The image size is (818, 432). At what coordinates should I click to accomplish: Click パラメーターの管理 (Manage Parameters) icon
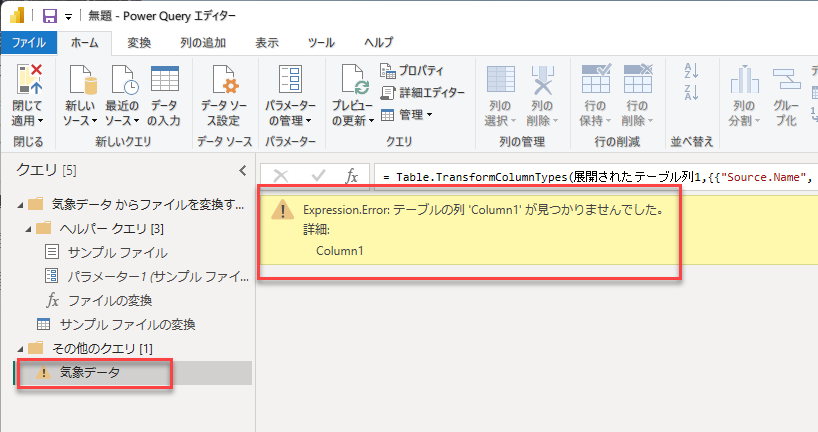coord(290,79)
